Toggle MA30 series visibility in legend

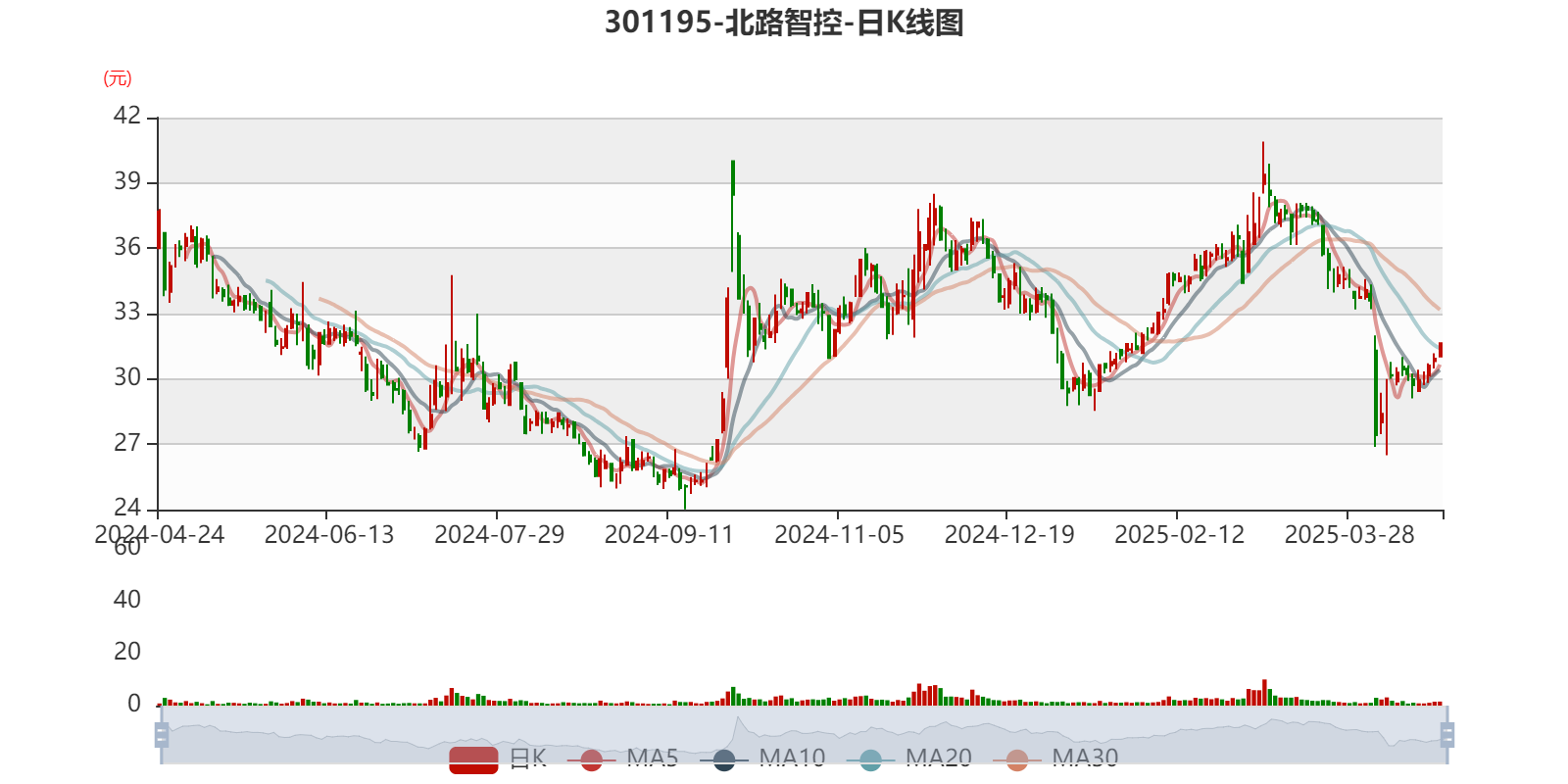coord(1055,759)
